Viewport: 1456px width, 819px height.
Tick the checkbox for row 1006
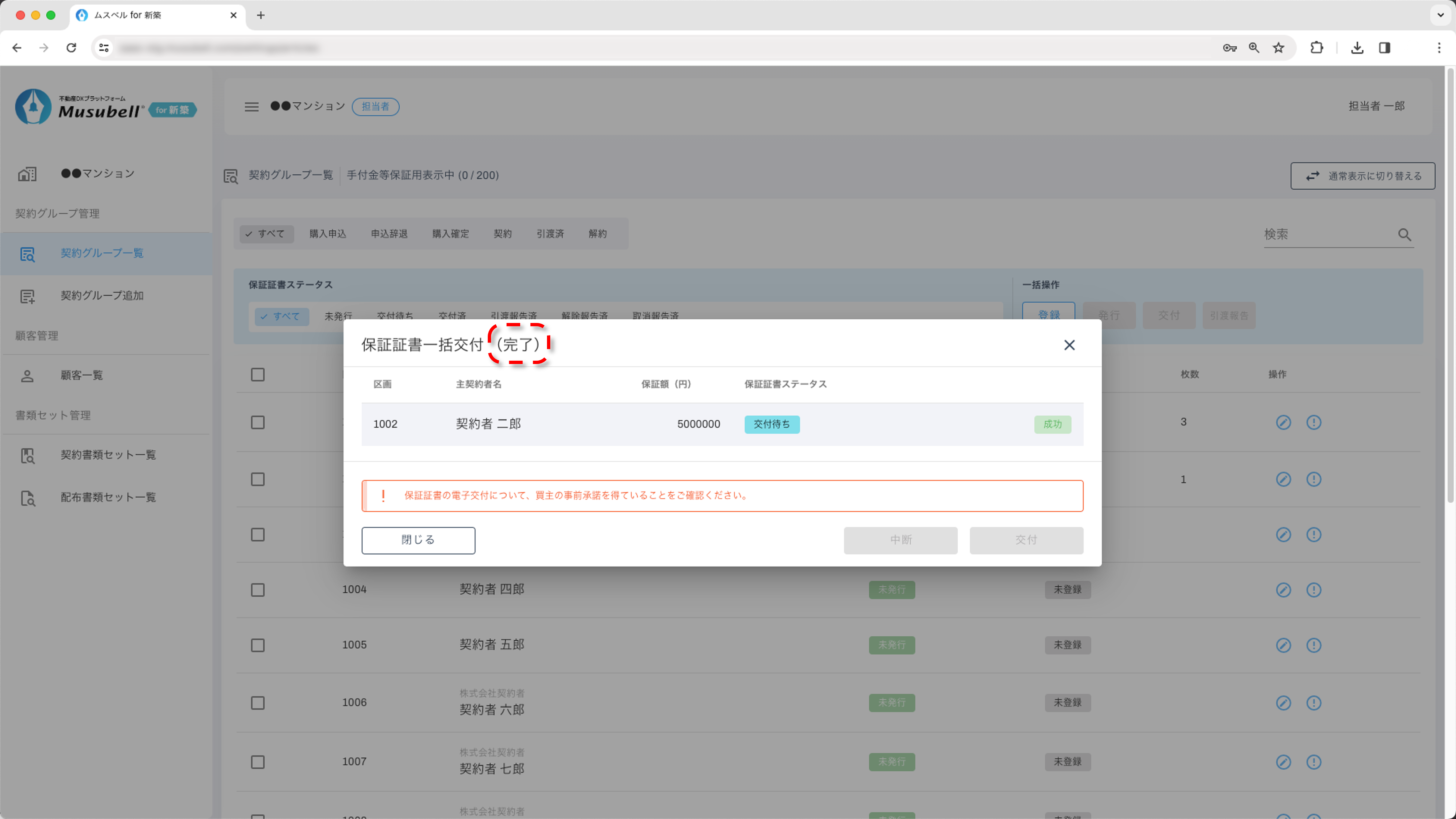258,703
